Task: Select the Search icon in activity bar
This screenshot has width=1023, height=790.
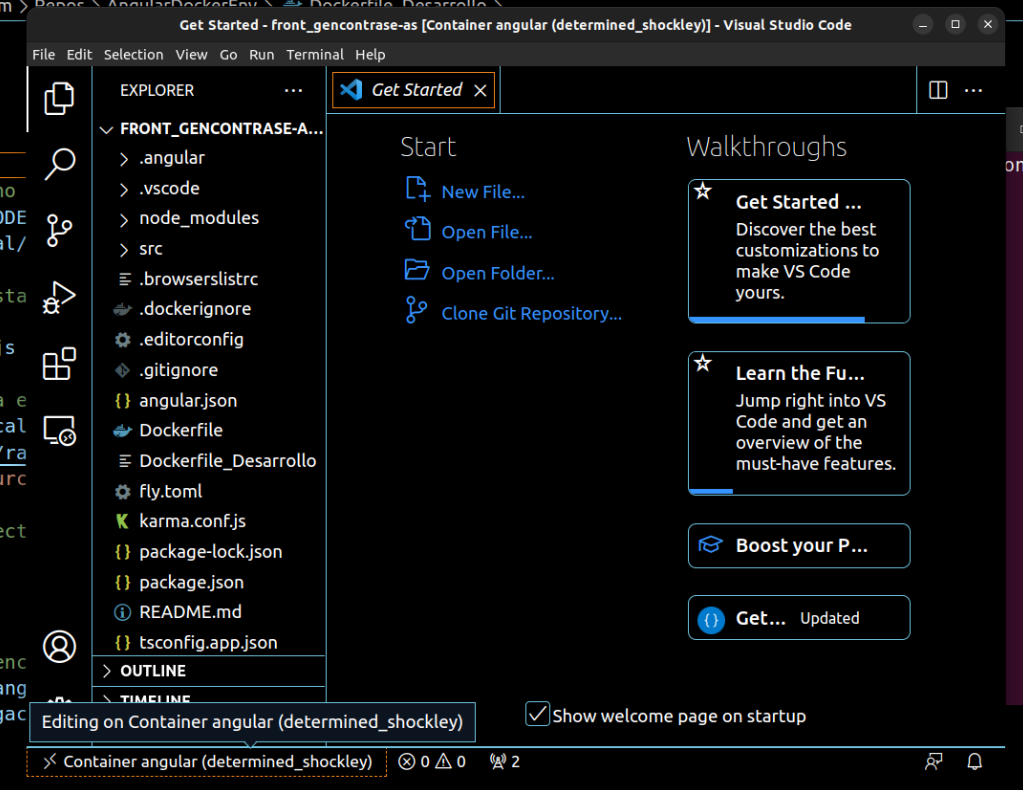Action: coord(59,163)
